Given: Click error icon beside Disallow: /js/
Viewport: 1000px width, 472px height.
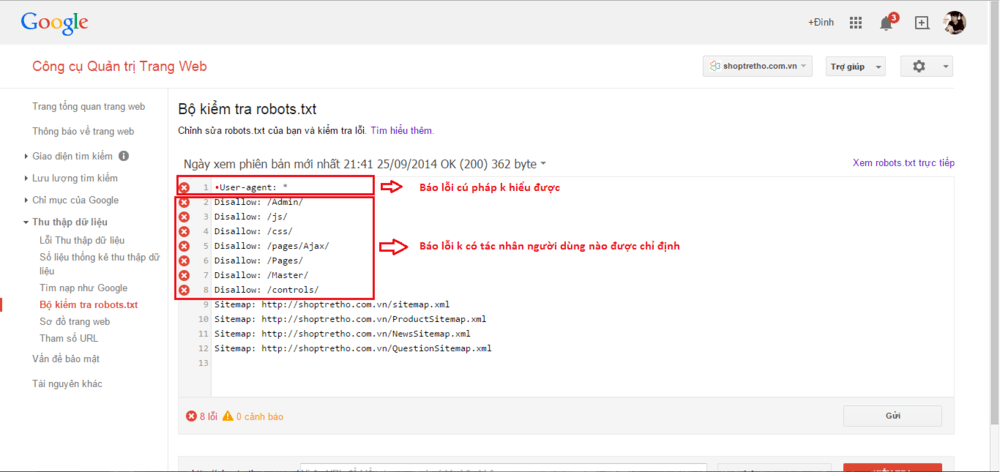Looking at the screenshot, I should coord(184,217).
